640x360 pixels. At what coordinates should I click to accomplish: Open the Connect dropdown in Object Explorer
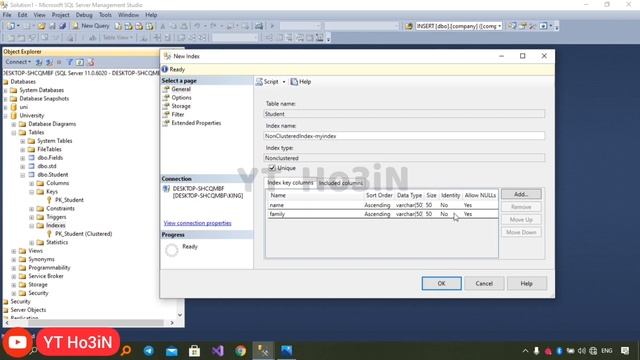(x=18, y=62)
